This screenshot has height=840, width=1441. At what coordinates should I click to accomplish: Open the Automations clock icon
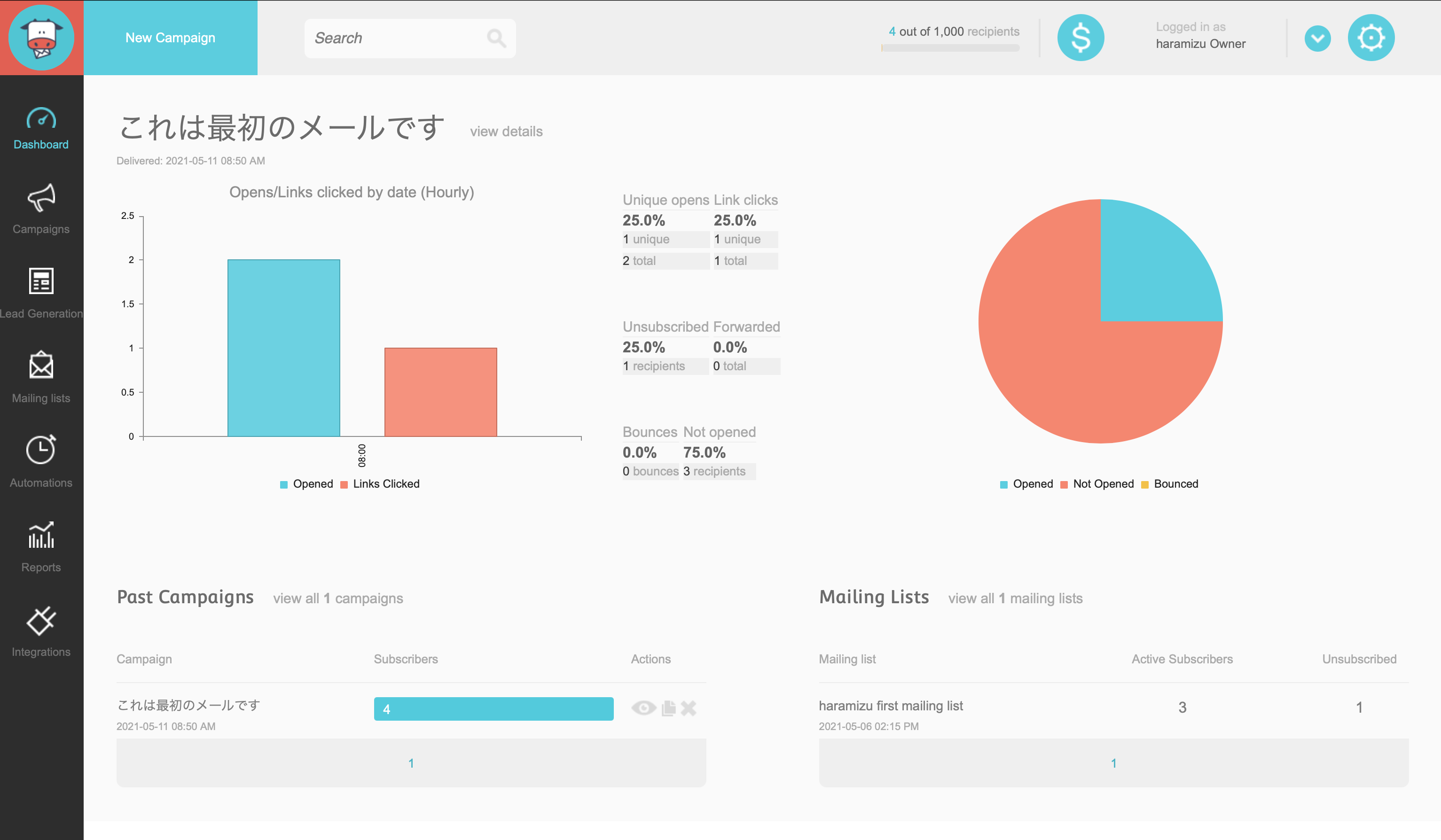(41, 449)
